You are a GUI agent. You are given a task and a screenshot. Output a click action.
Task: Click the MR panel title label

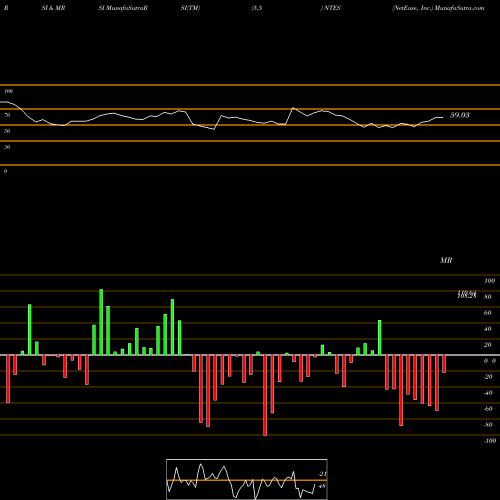(446, 260)
